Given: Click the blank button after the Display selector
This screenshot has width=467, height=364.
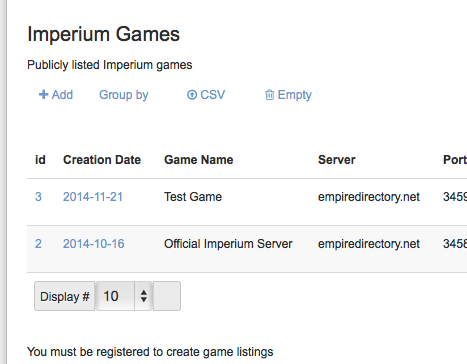Looking at the screenshot, I should [167, 296].
